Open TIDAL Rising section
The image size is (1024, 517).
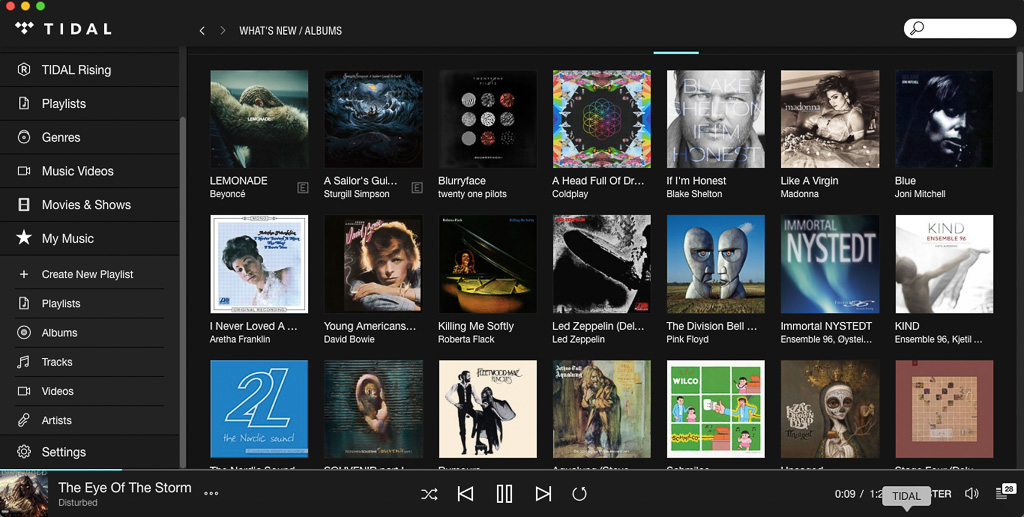point(76,70)
